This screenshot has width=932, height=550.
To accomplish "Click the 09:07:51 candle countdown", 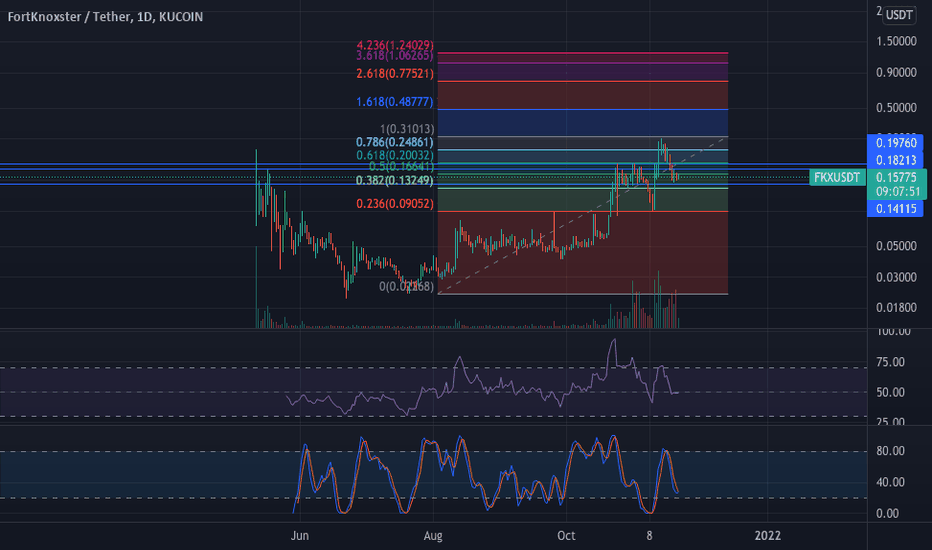I will tap(898, 191).
